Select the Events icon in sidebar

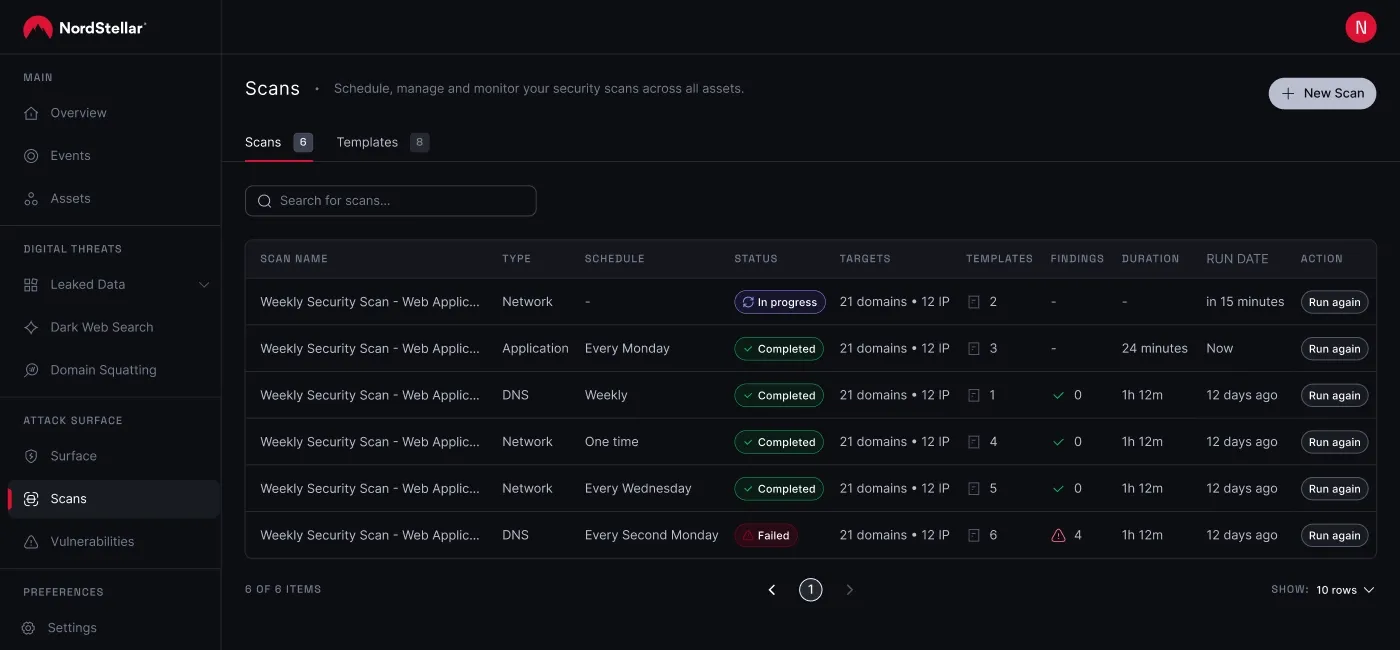[30, 155]
